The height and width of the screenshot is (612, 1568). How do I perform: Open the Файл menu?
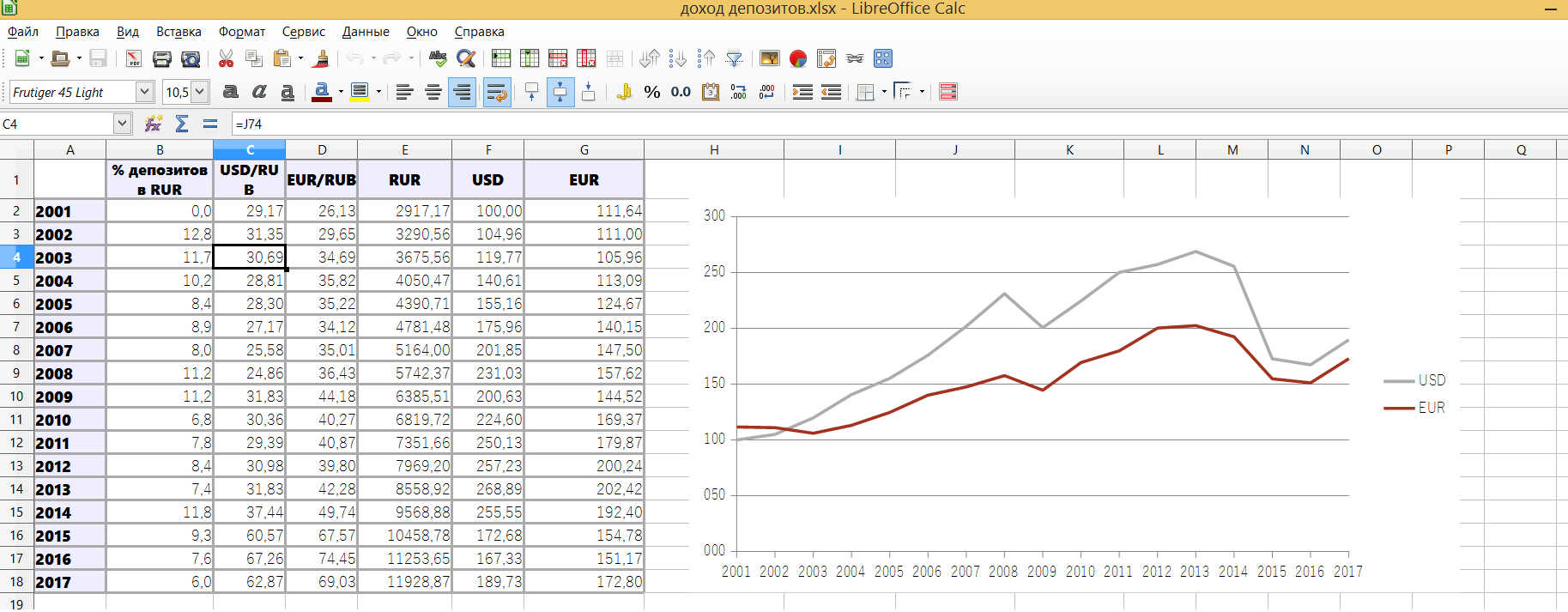(x=23, y=32)
